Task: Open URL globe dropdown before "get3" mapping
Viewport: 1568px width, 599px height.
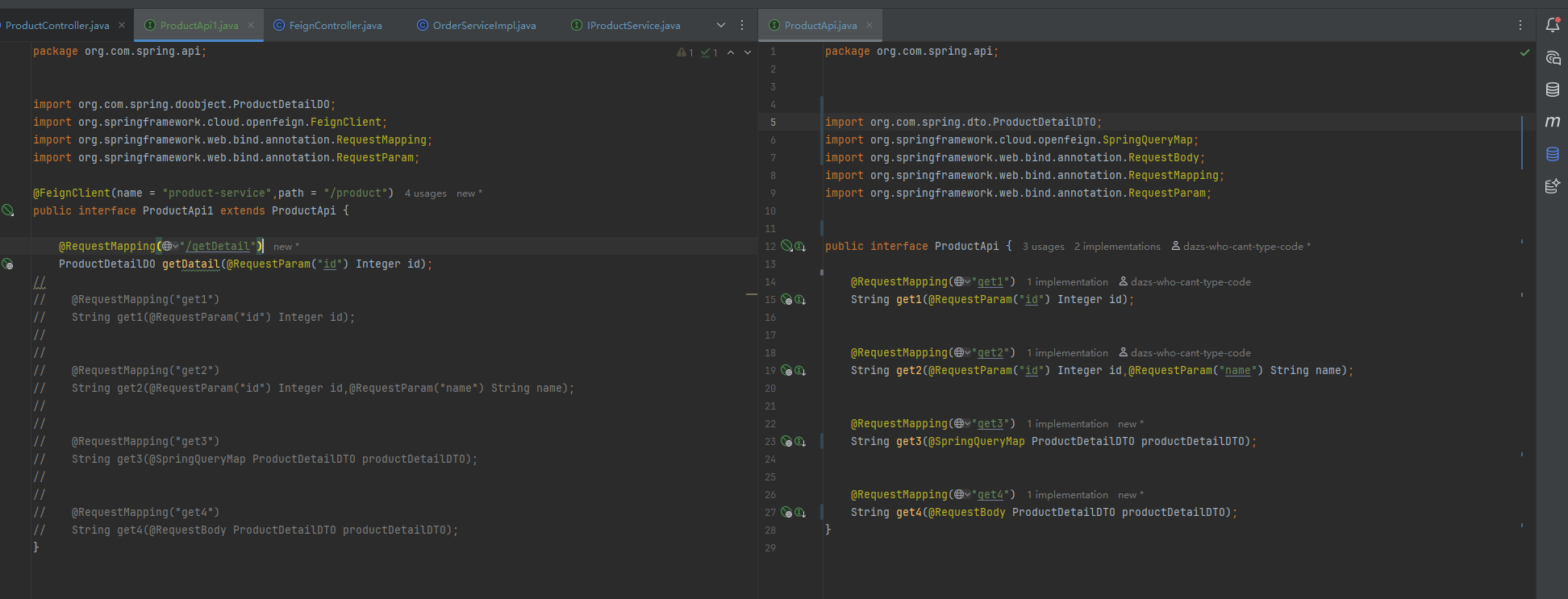Action: click(x=961, y=423)
